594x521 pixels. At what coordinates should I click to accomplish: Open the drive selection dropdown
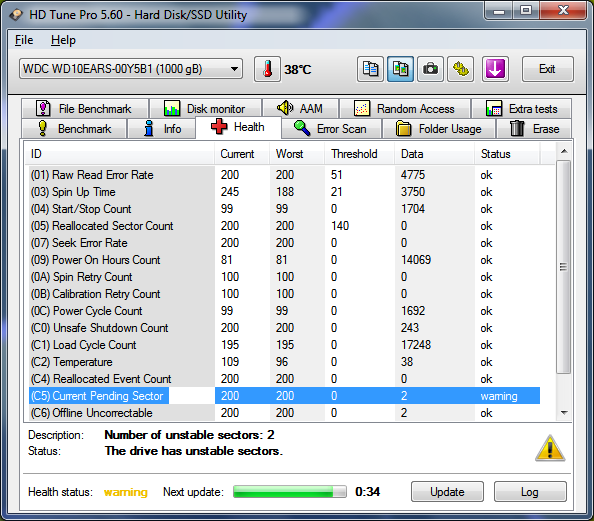click(x=131, y=69)
